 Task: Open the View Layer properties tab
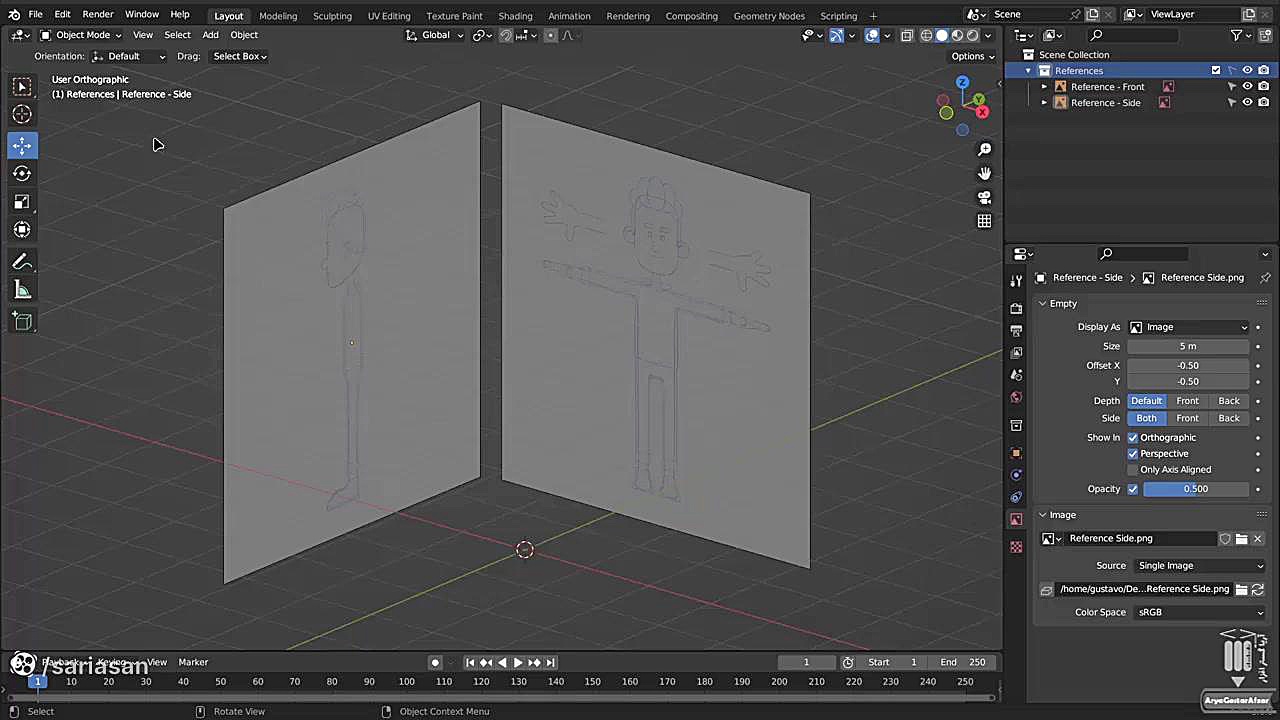click(x=1016, y=352)
